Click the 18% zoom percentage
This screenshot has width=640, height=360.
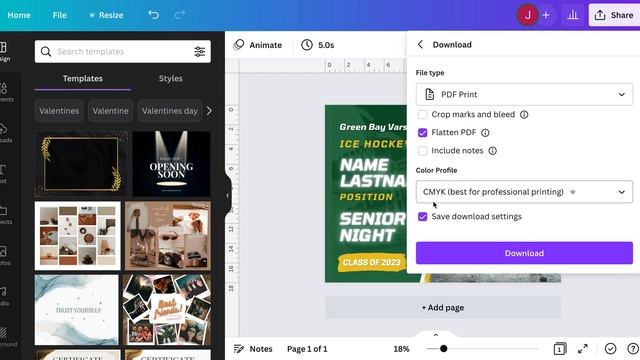(401, 349)
